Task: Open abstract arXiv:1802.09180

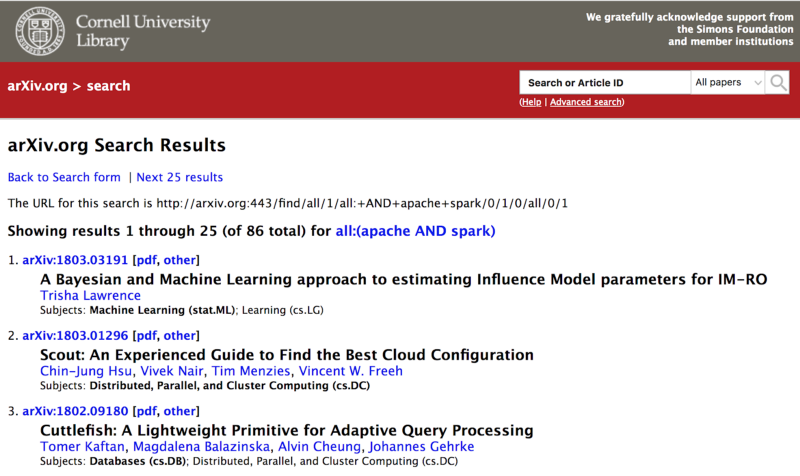Action: [75, 411]
